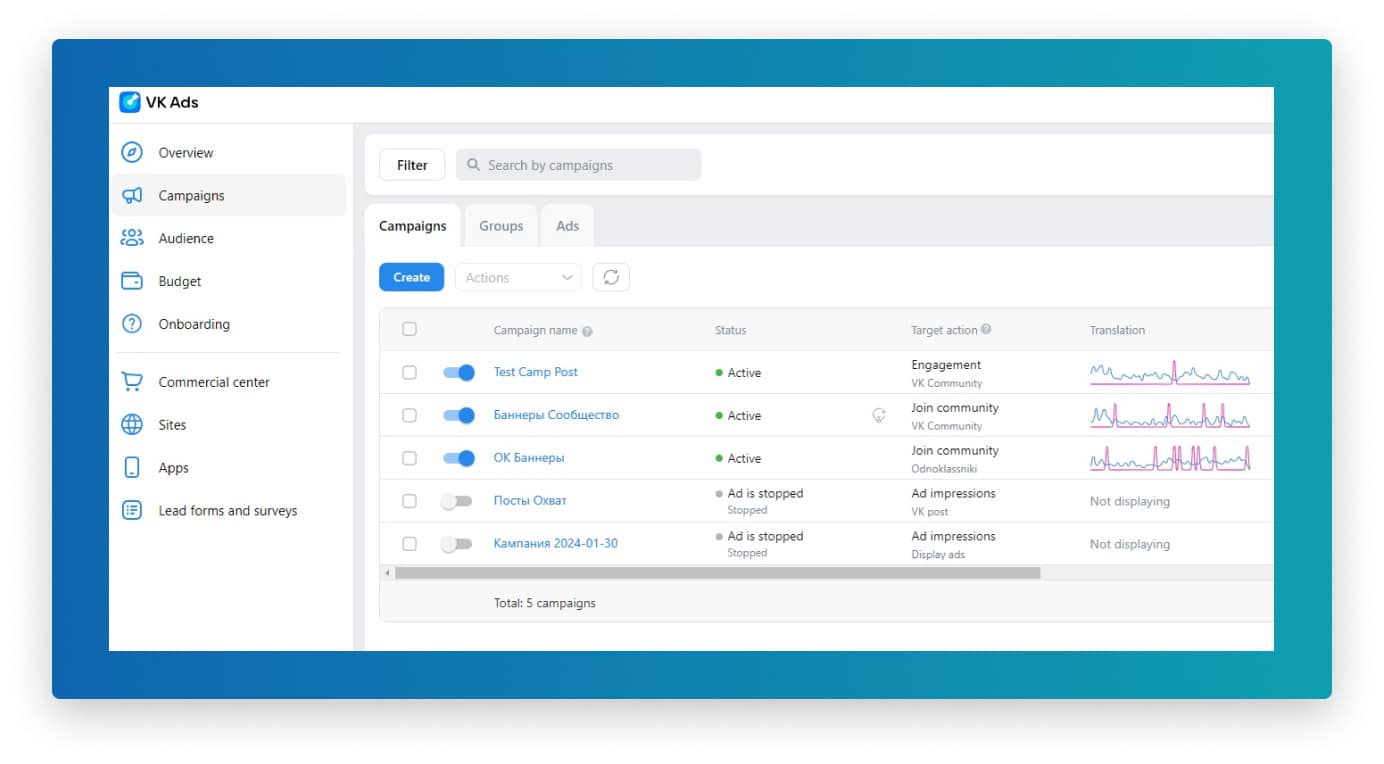Image resolution: width=1384 pixels, height=764 pixels.
Task: Expand the Actions dropdown
Action: (518, 278)
